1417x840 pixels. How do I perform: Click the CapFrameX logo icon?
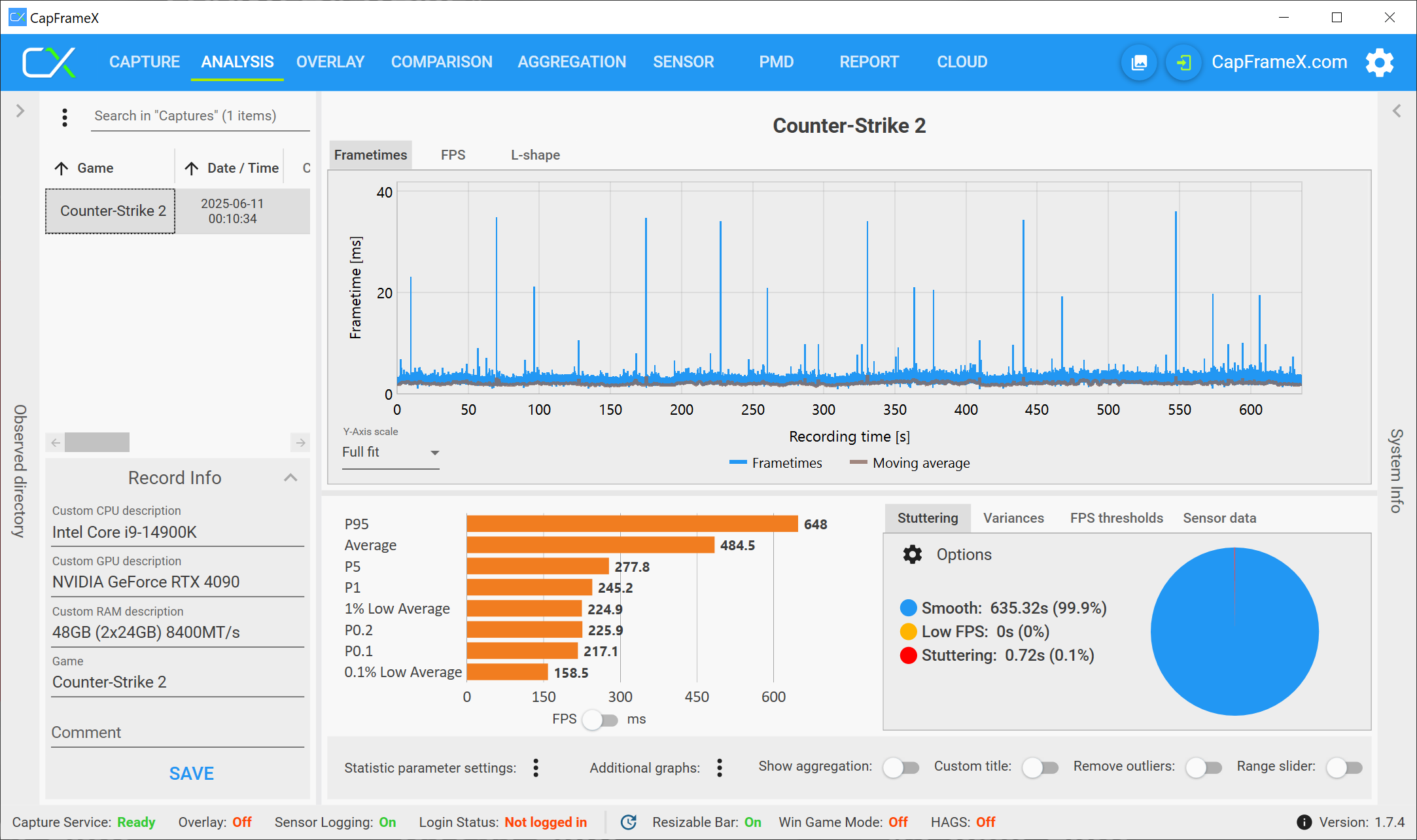click(49, 62)
